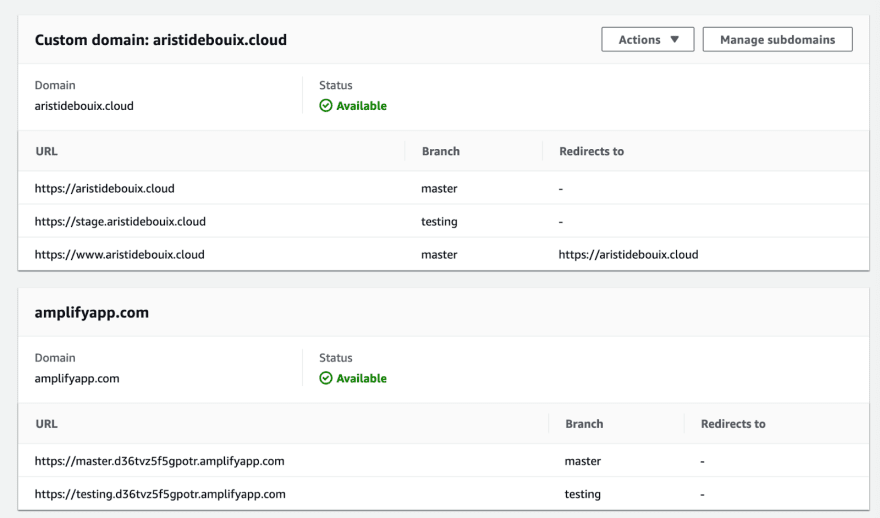The image size is (880, 518).
Task: Open the https://aristidebouix.cloud URL
Action: click(104, 189)
